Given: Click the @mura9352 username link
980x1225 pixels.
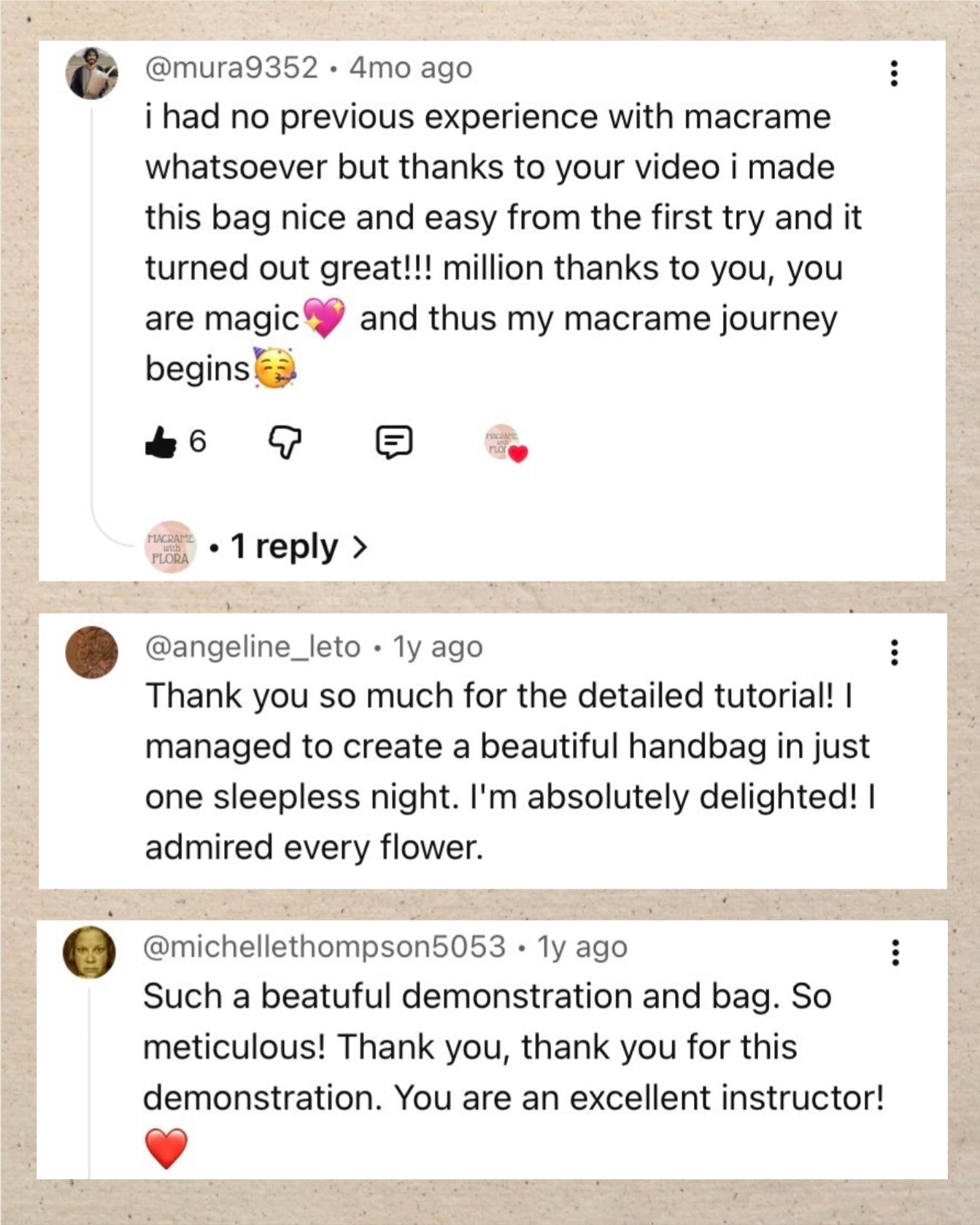Looking at the screenshot, I should point(231,68).
